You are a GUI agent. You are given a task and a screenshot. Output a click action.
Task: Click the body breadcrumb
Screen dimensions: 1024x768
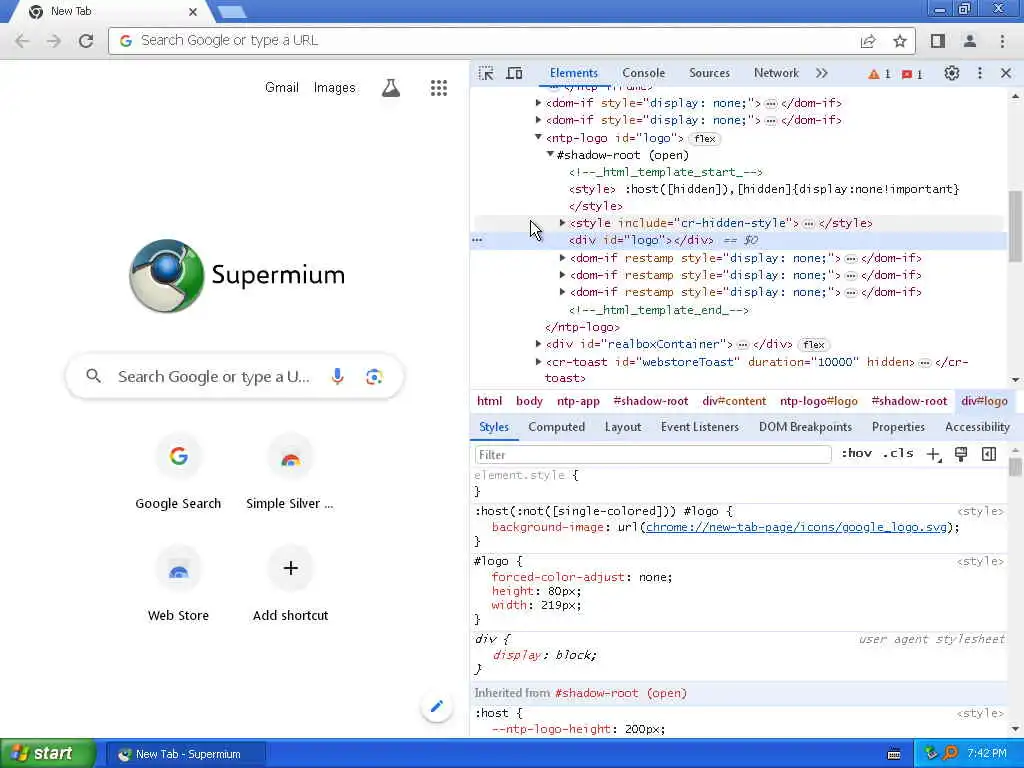click(x=529, y=401)
